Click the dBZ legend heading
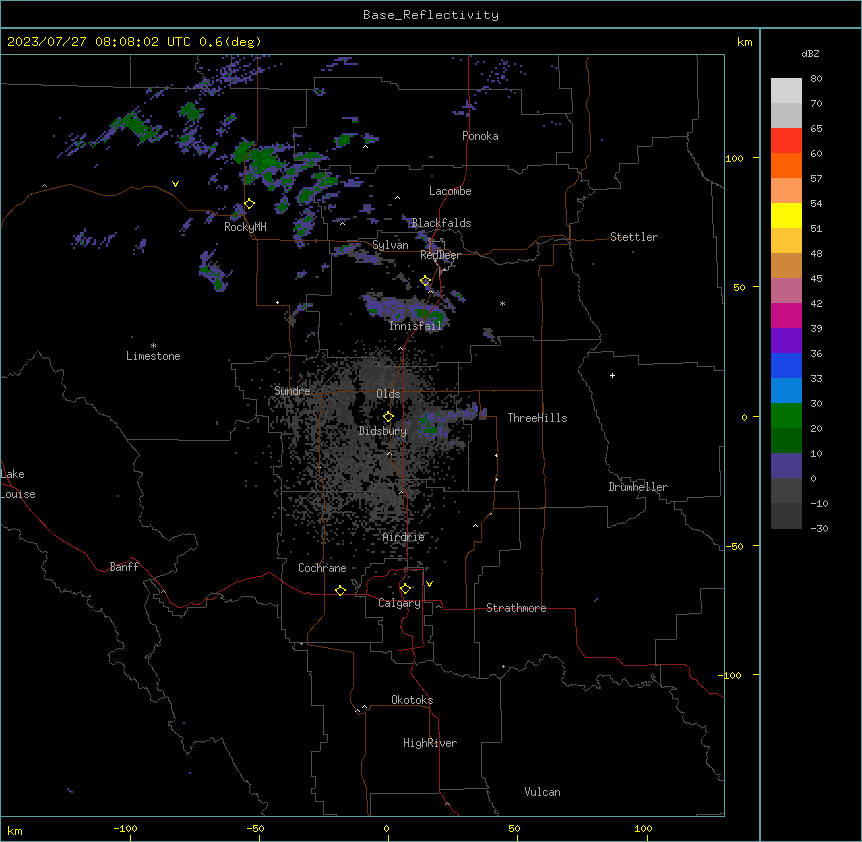The image size is (862, 842). click(x=810, y=53)
